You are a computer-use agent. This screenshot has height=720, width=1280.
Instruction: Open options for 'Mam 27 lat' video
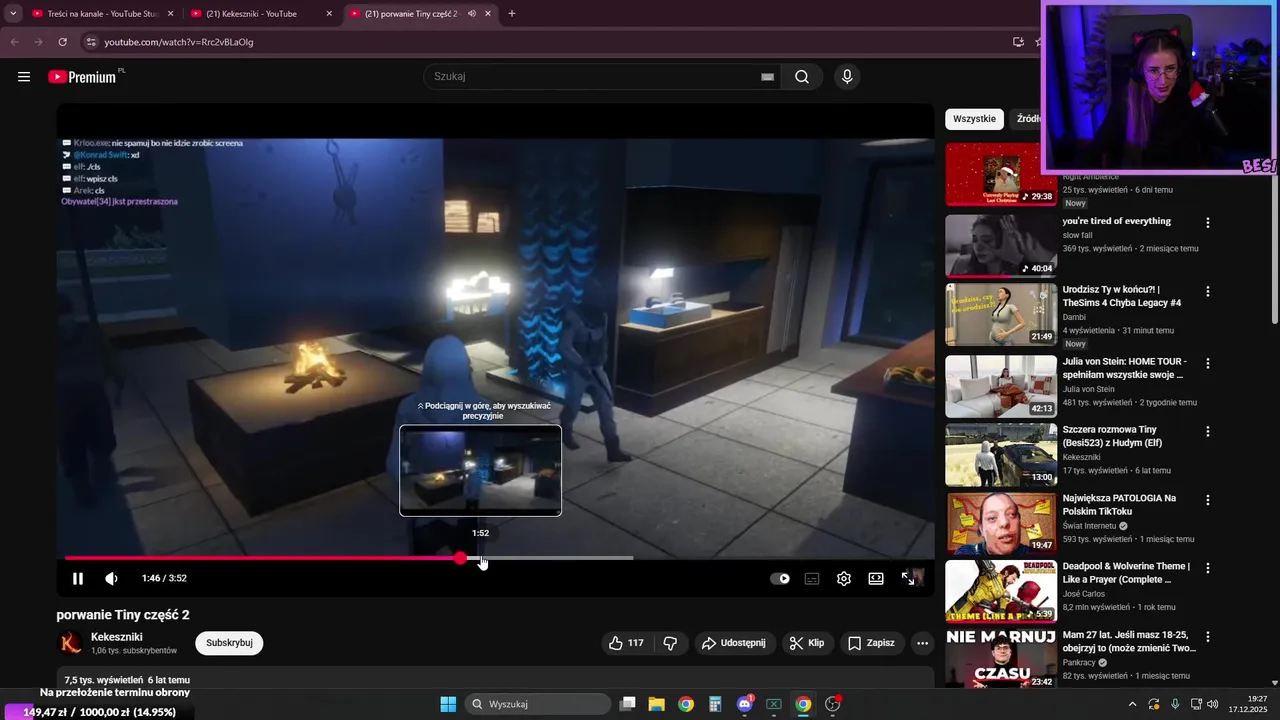pos(1208,636)
